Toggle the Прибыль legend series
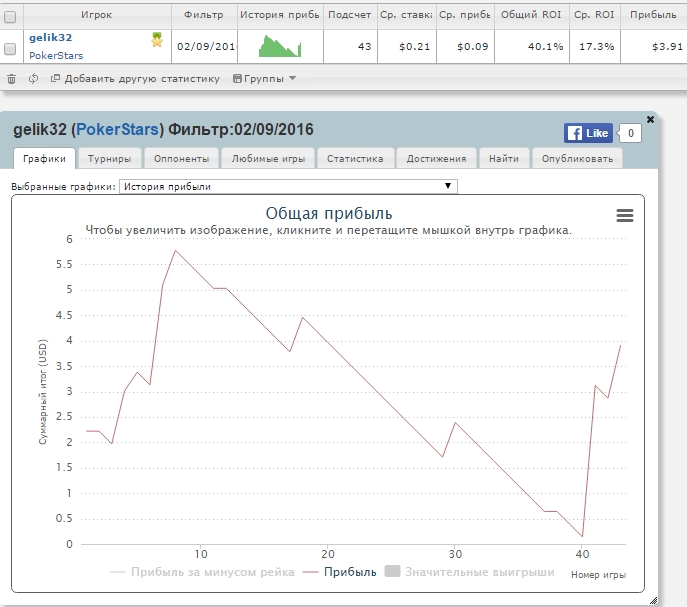Image resolution: width=687 pixels, height=607 pixels. coord(340,572)
